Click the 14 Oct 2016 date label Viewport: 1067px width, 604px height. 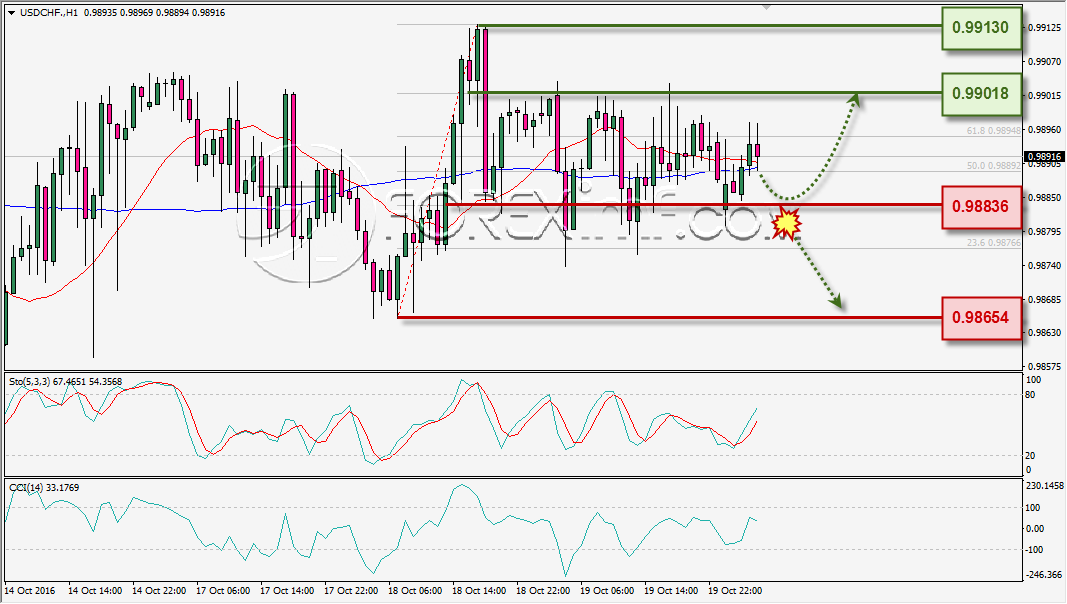point(30,590)
